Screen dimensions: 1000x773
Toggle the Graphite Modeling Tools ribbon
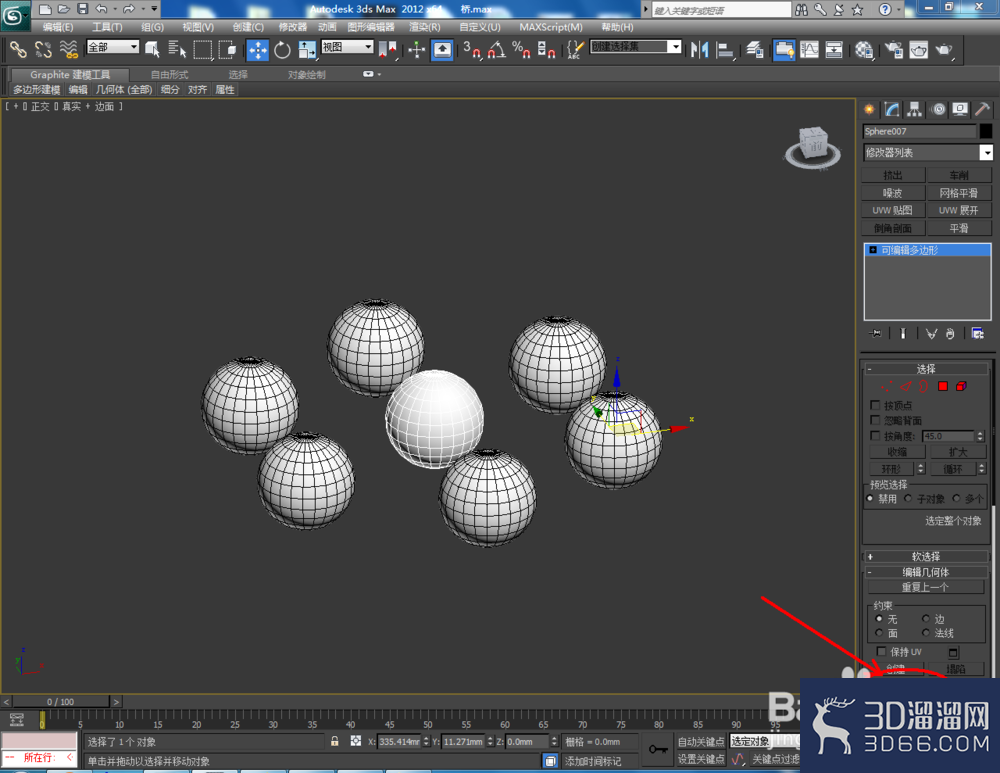(x=784, y=50)
